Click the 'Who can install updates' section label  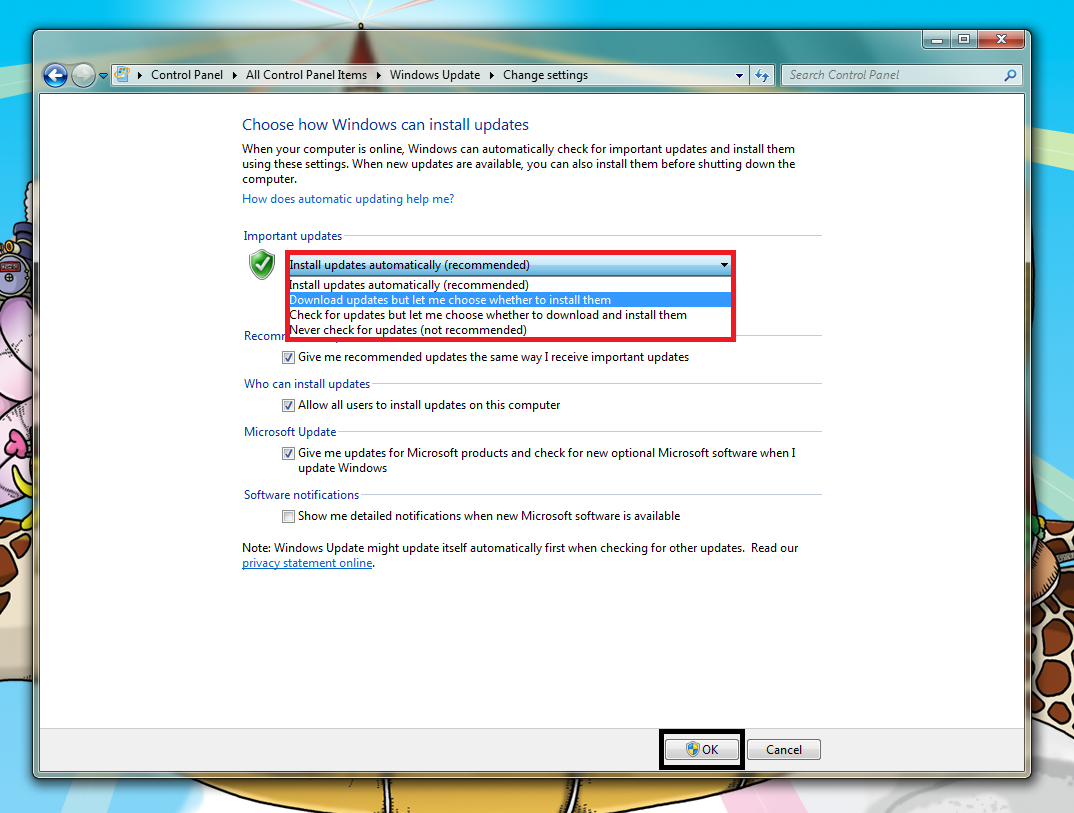point(307,384)
